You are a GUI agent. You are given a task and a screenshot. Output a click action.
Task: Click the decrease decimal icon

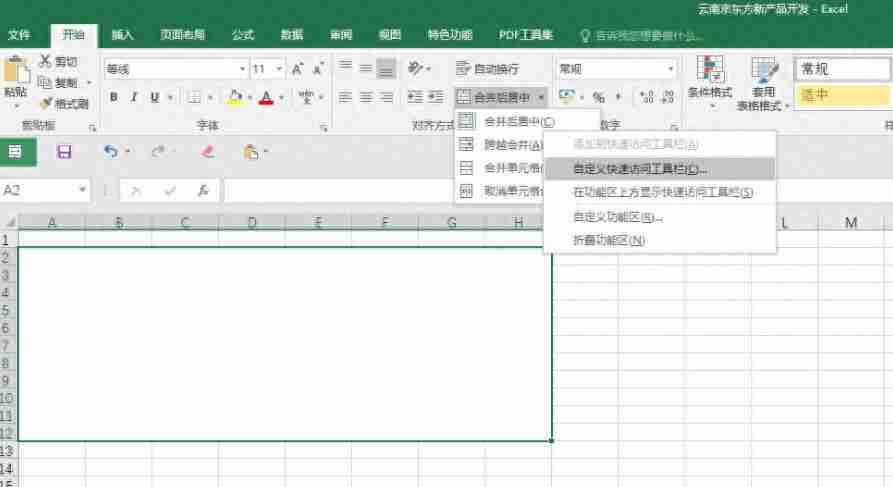667,97
